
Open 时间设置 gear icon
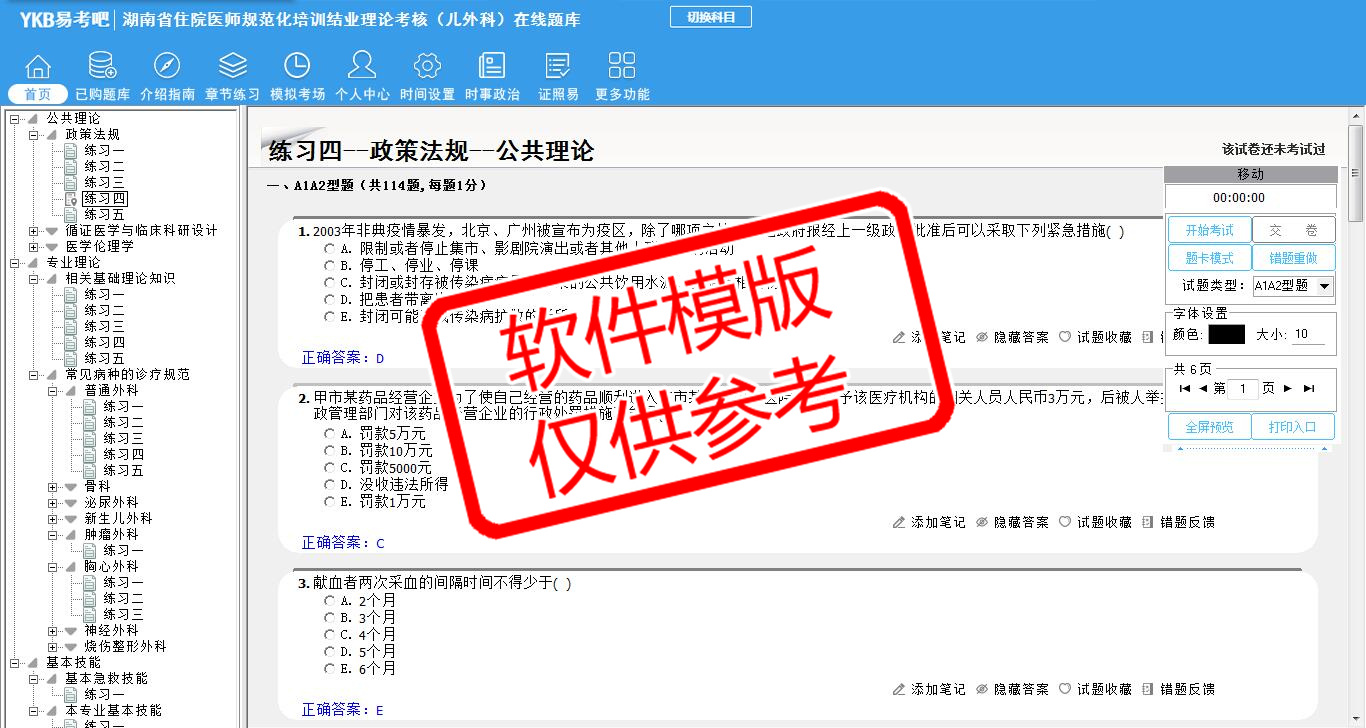click(427, 67)
